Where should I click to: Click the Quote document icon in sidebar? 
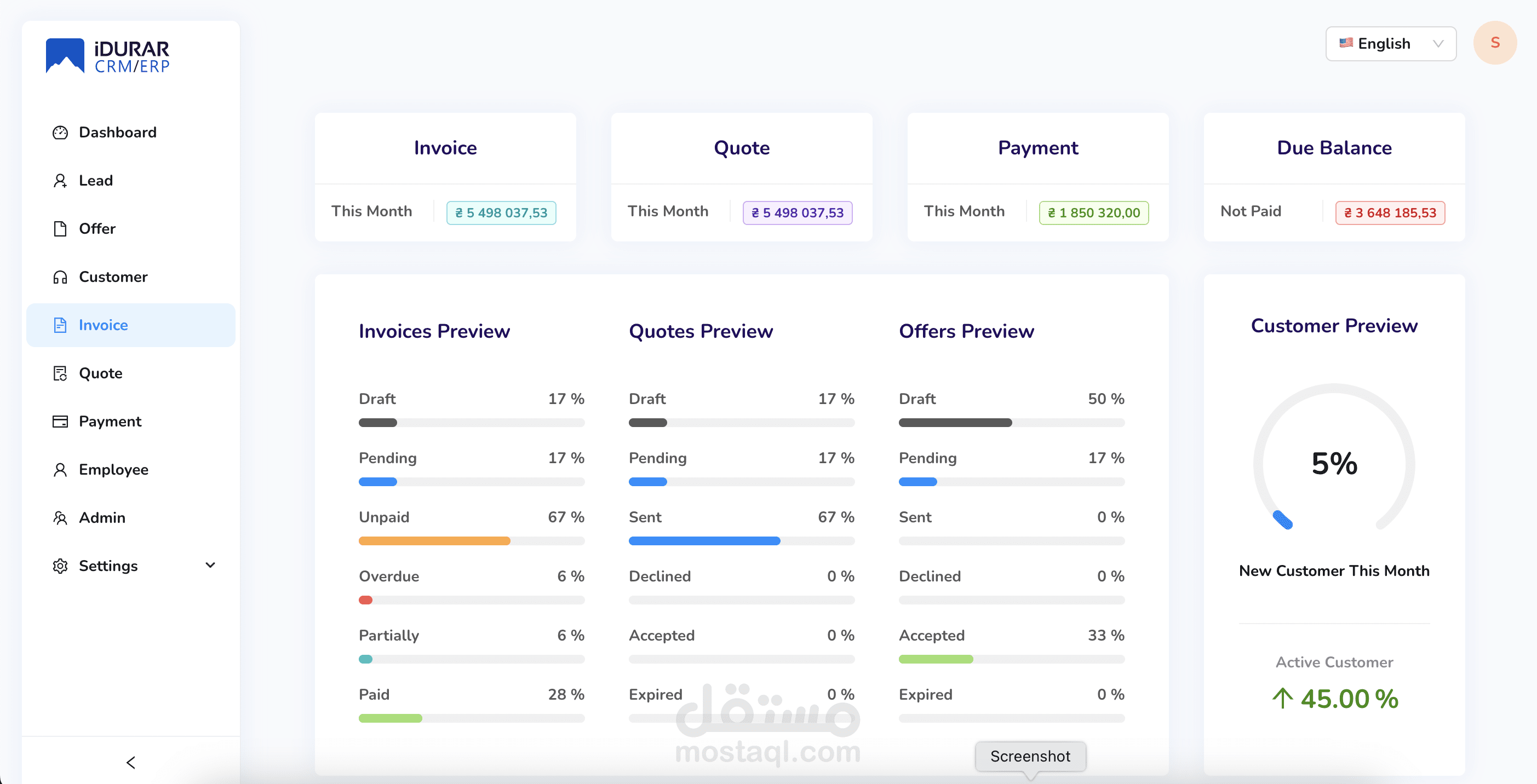(60, 373)
